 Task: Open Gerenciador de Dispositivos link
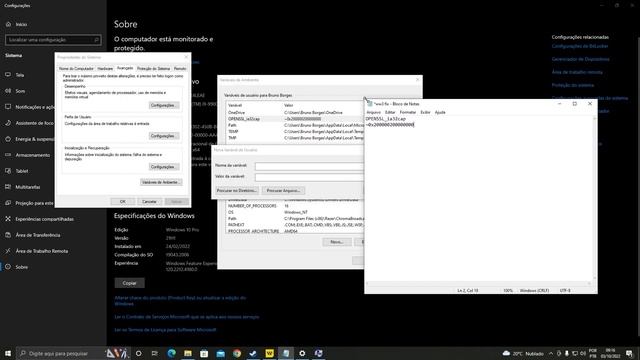click(x=580, y=59)
